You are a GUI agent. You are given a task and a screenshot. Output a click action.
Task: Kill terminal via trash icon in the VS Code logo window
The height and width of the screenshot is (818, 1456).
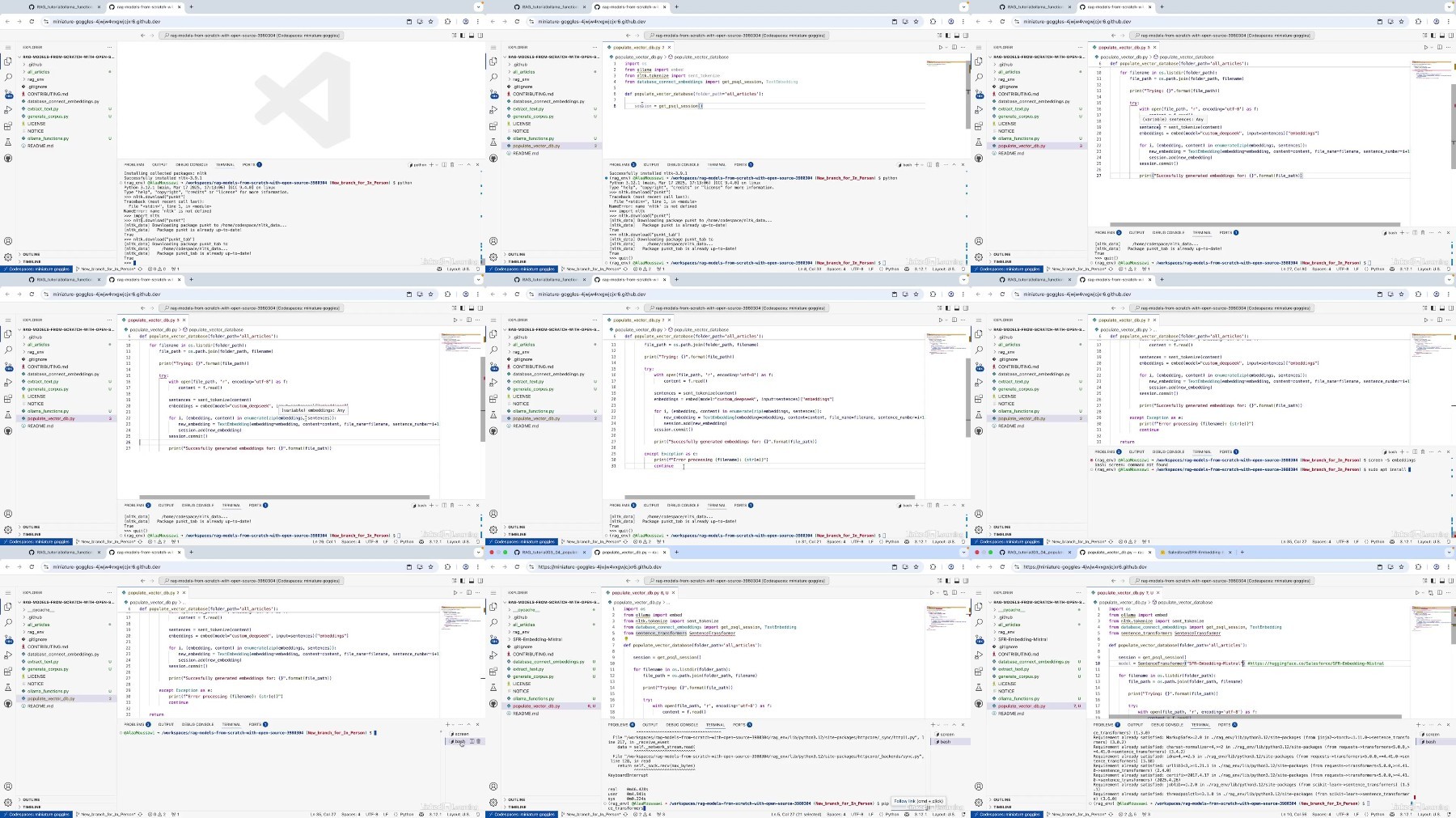(x=452, y=164)
